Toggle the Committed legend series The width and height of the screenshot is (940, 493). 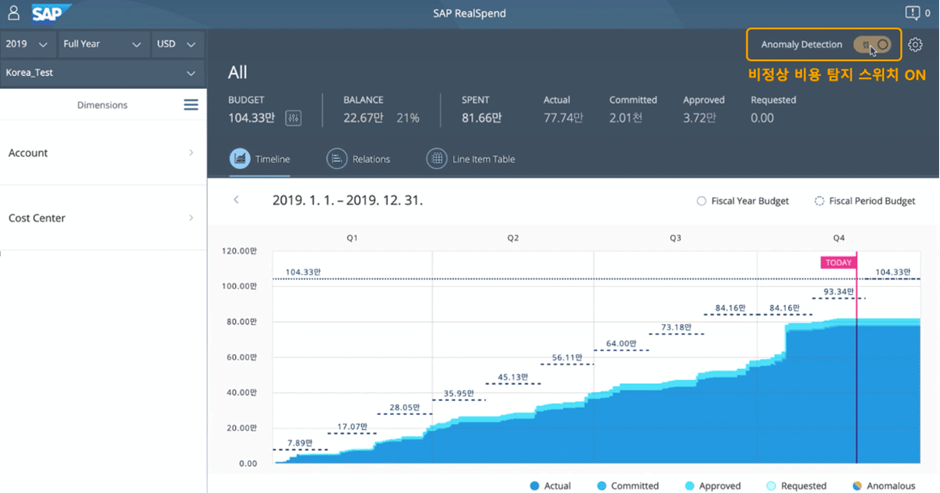click(x=628, y=486)
